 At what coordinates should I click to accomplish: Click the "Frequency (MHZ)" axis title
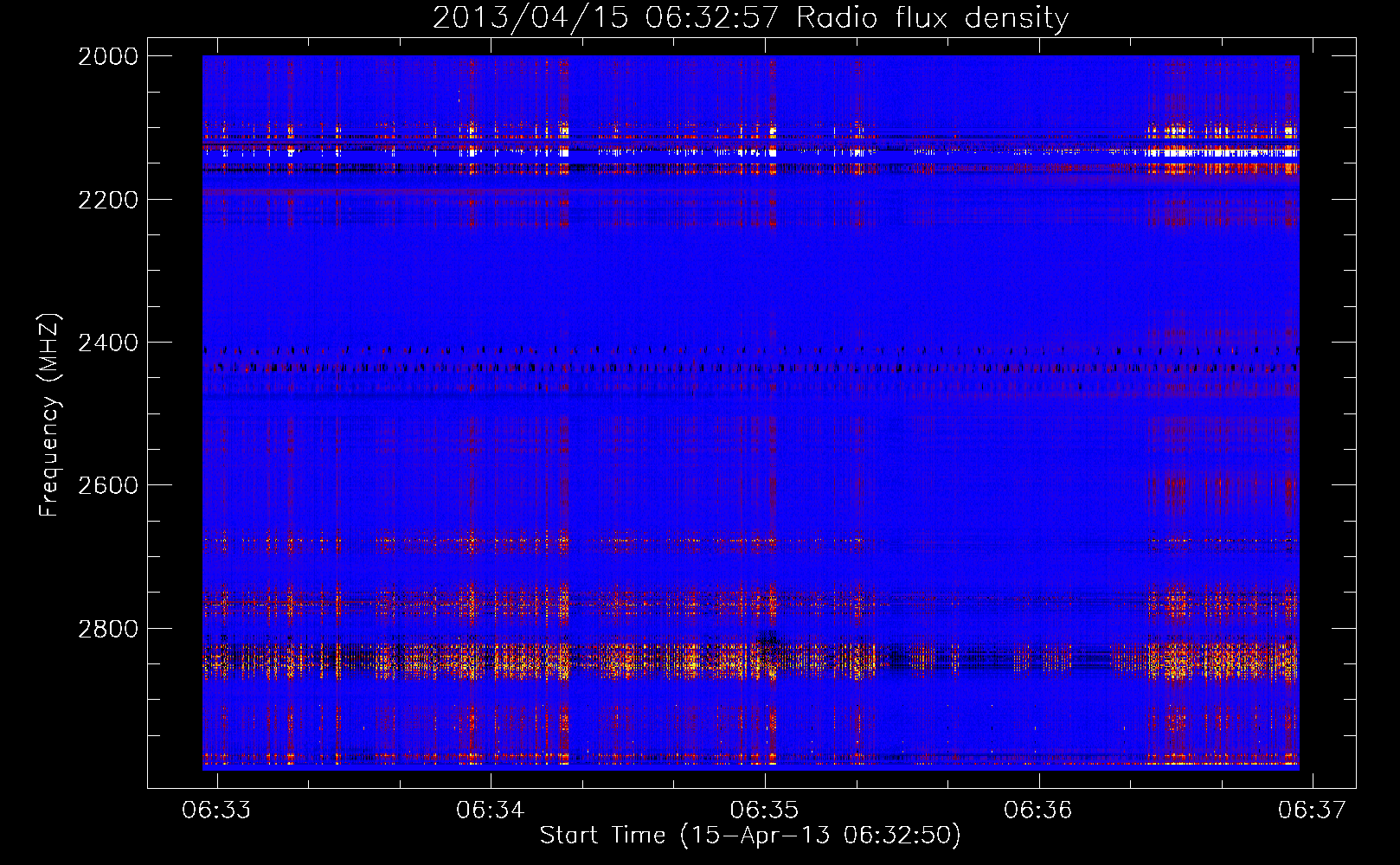coord(50,415)
